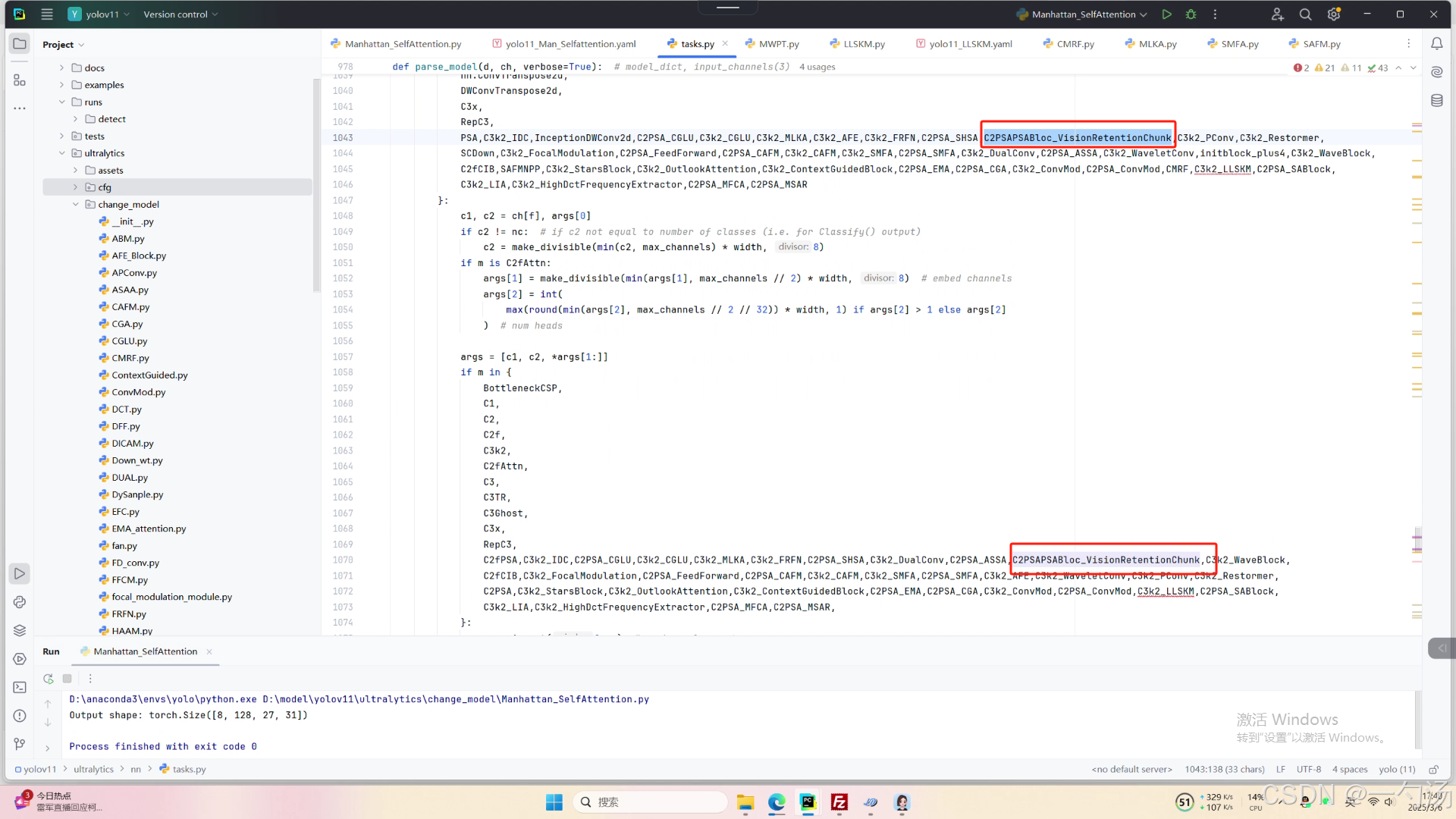Switch to the yolo11_LLSKM.yaml tab
The width and height of the screenshot is (1456, 819).
click(970, 44)
